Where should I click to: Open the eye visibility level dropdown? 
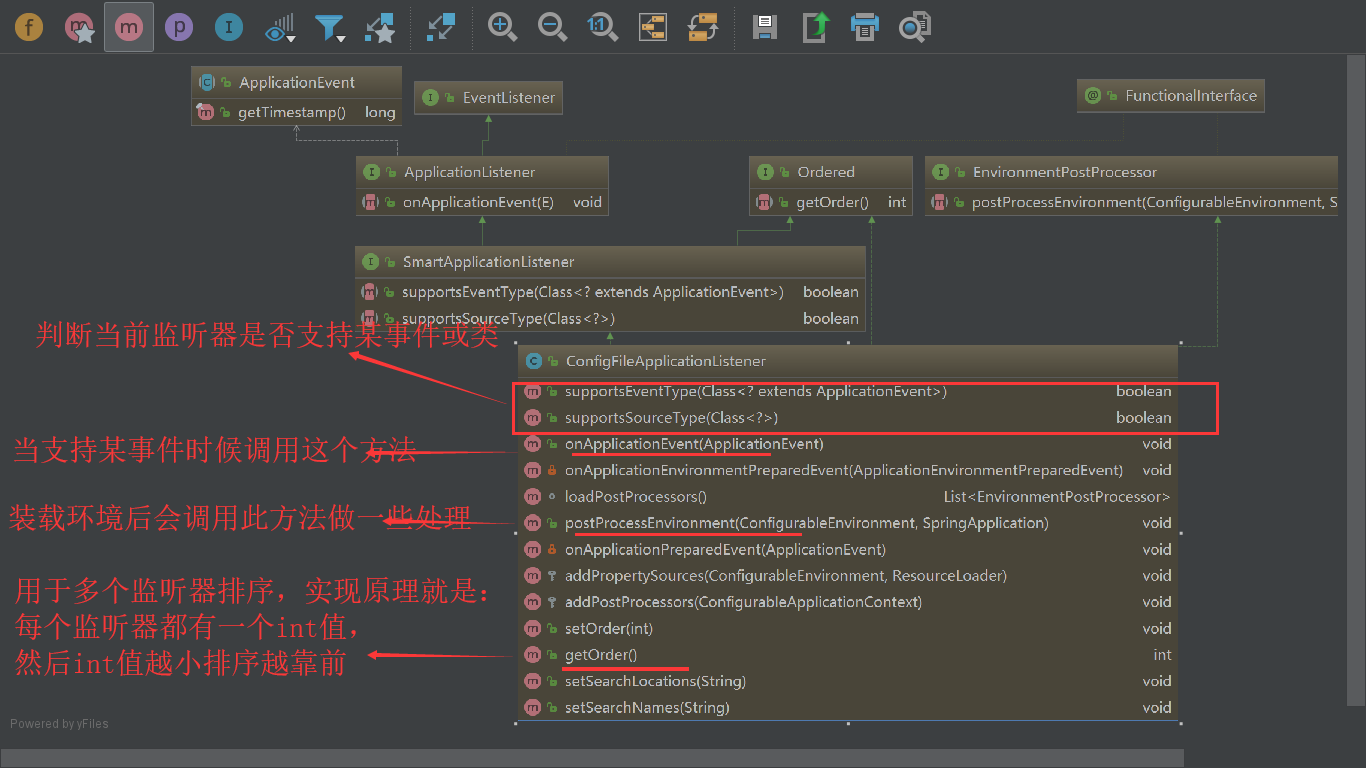coord(281,27)
